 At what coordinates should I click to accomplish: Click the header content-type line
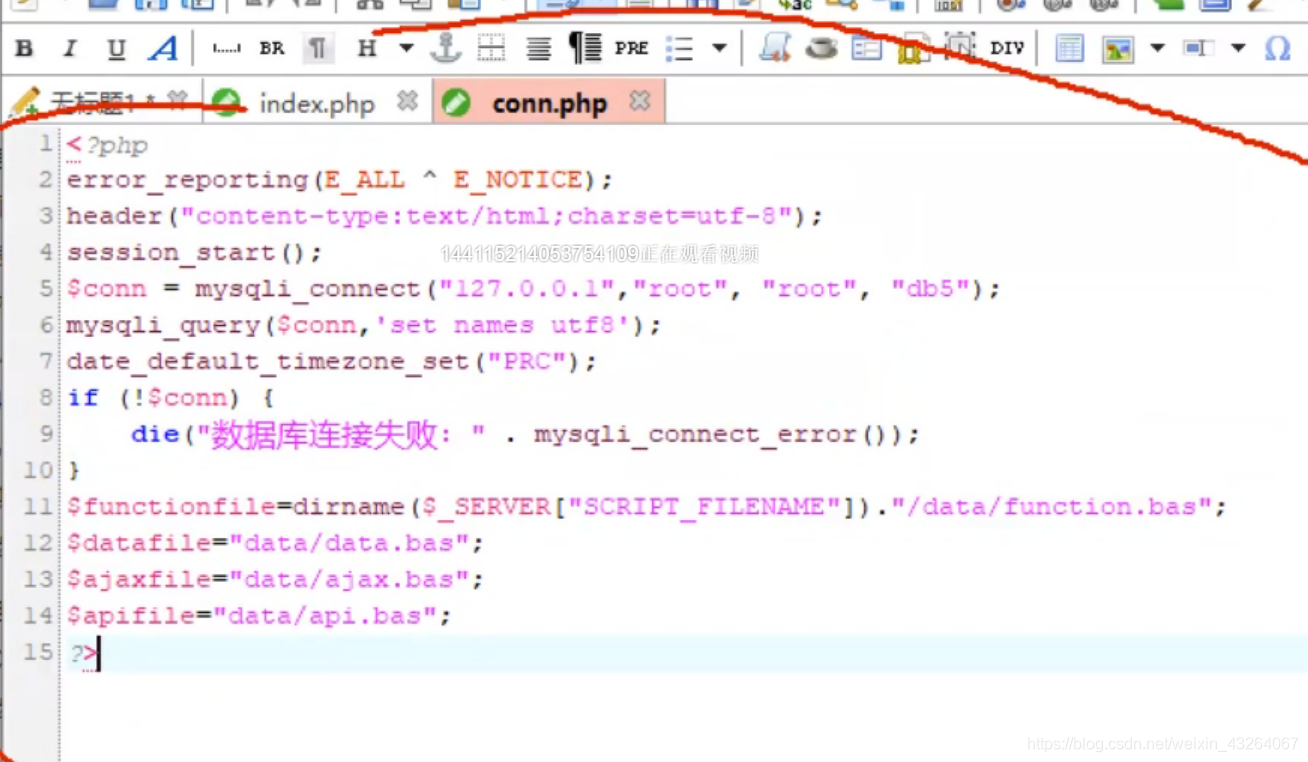coord(444,216)
